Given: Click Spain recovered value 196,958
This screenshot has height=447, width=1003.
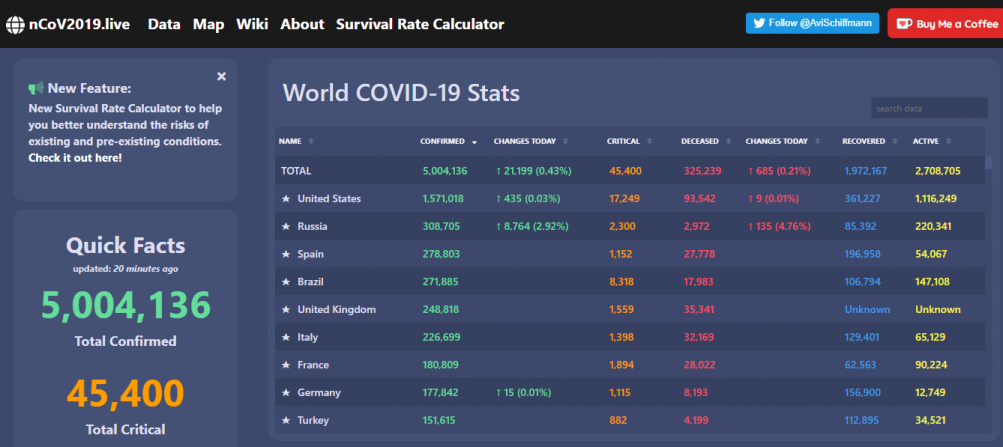Looking at the screenshot, I should click(x=862, y=254).
